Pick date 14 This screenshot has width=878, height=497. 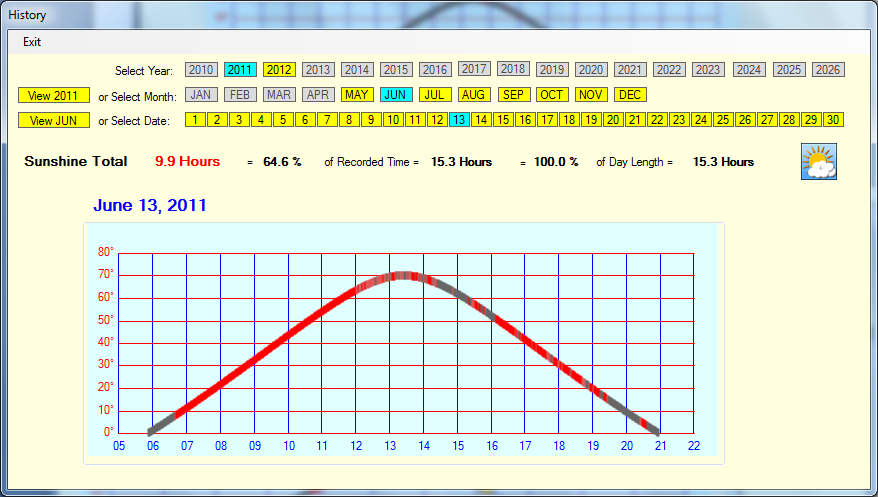481,120
